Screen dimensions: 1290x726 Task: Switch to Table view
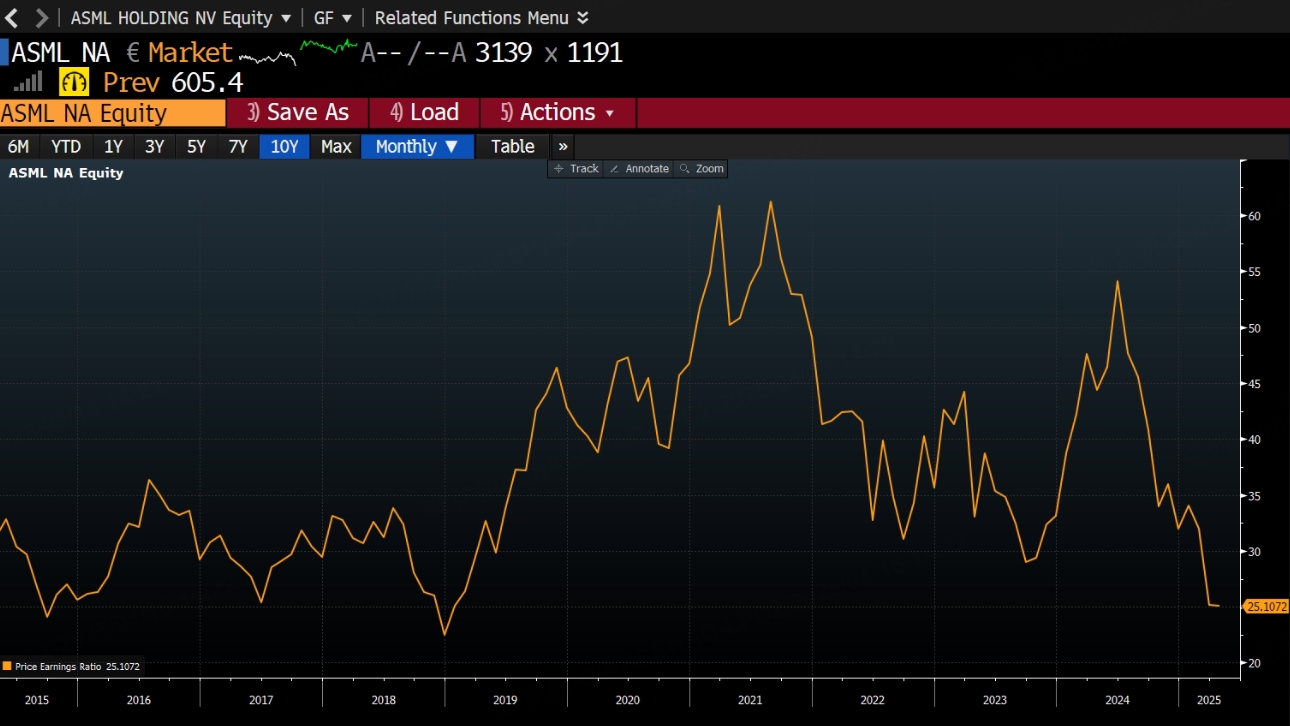512,146
